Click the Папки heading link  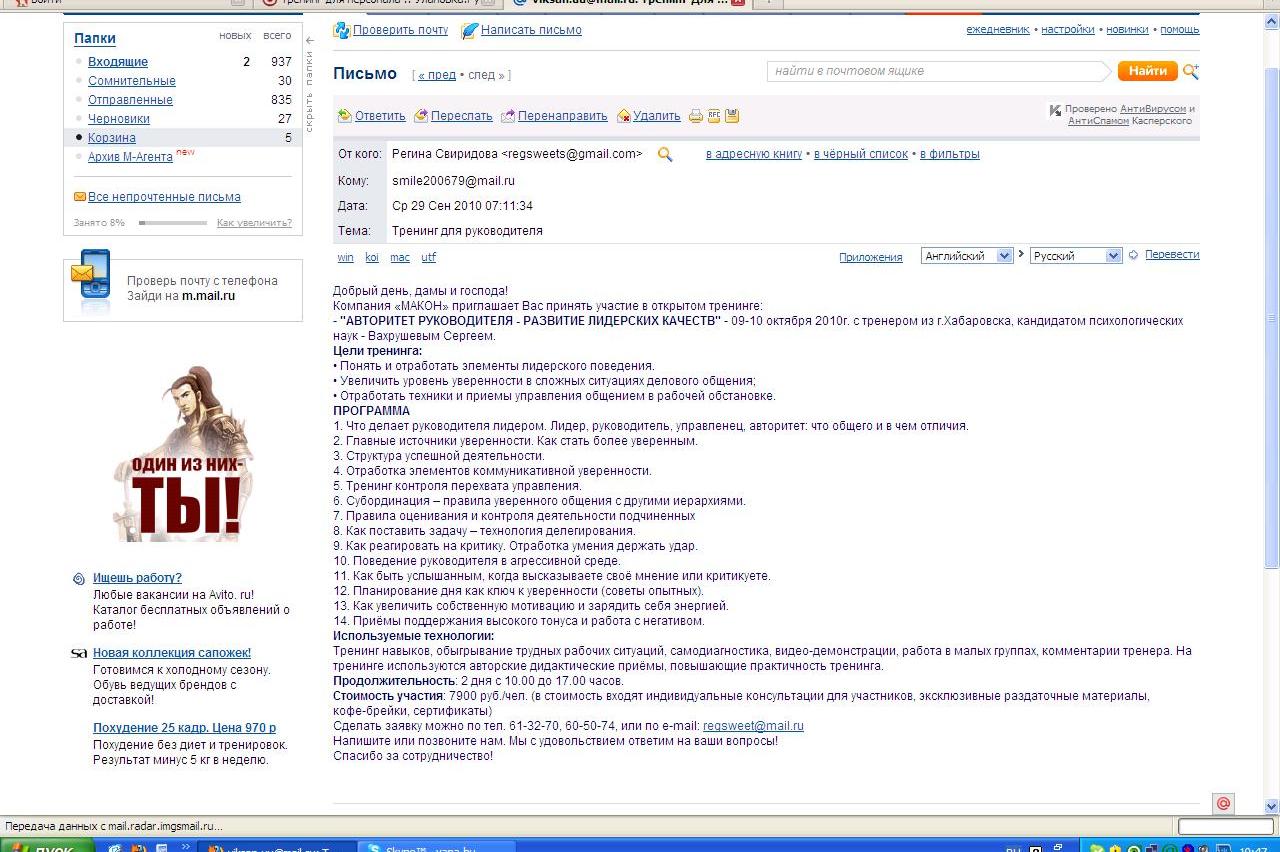click(95, 38)
